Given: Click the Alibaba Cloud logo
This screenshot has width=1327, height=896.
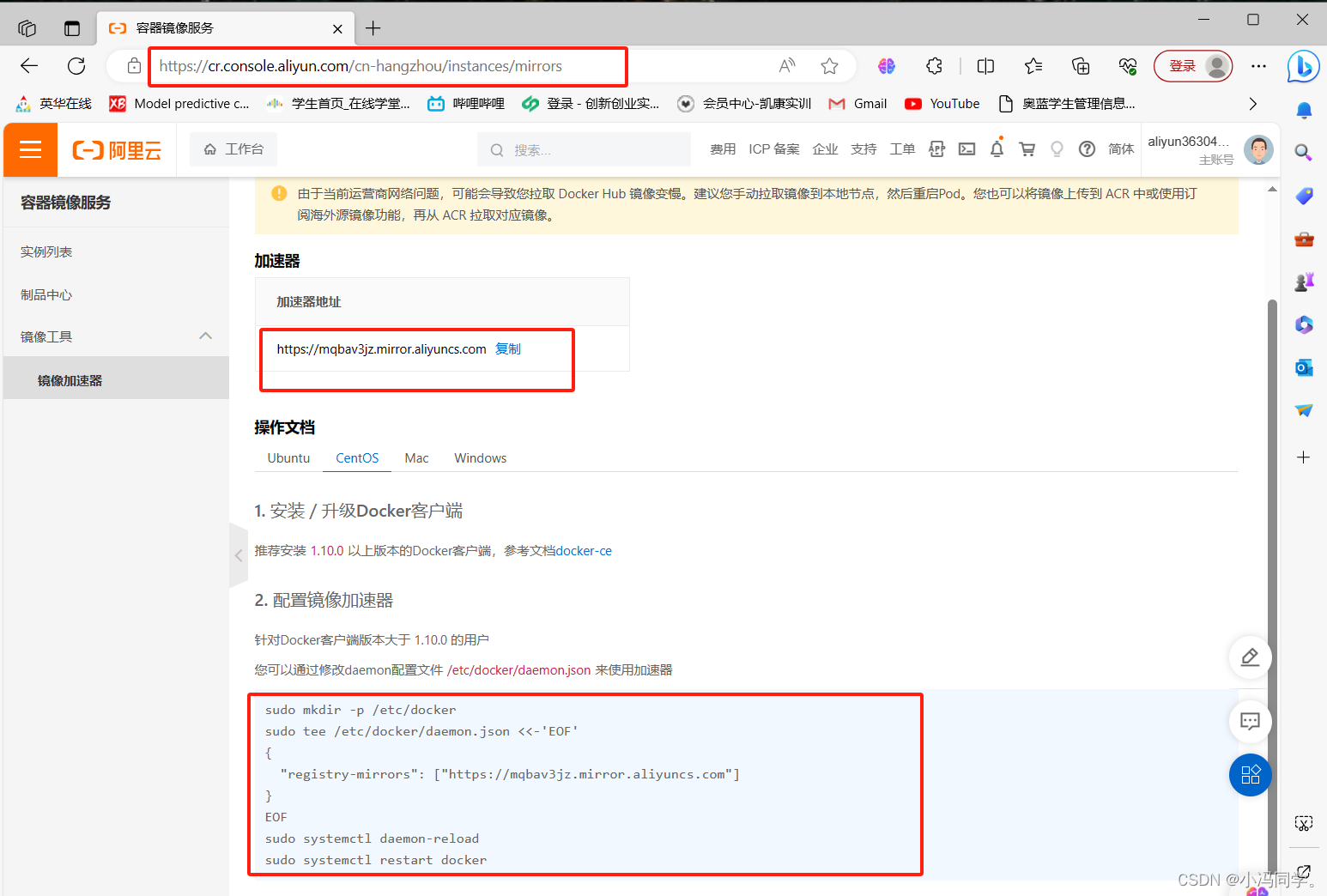Looking at the screenshot, I should [x=117, y=150].
